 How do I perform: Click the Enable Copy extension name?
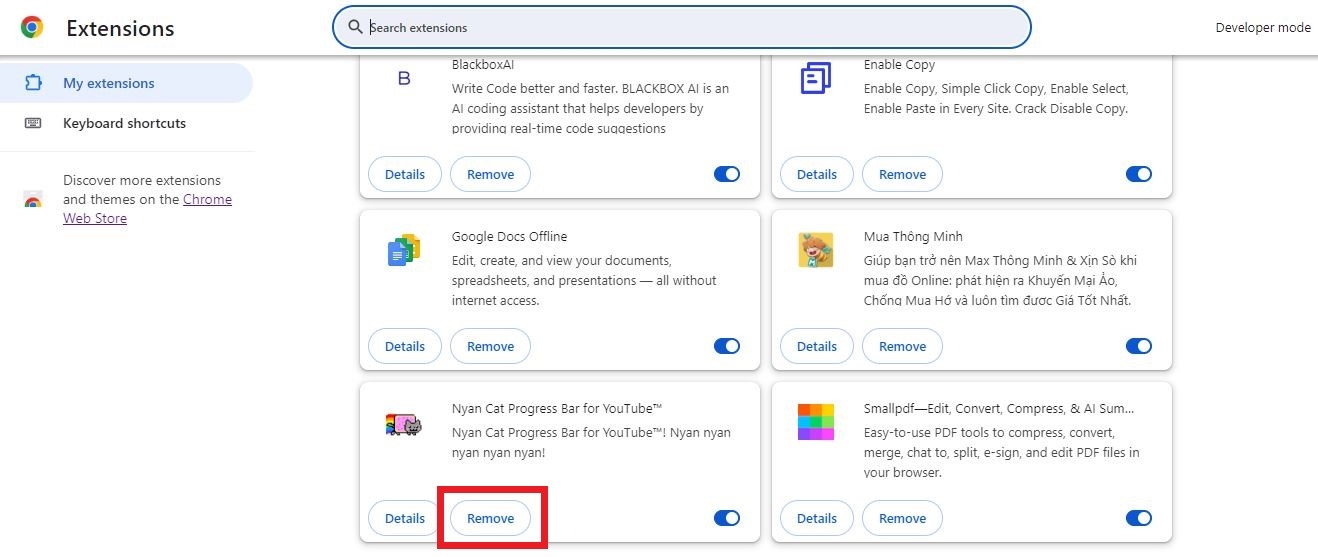click(x=899, y=64)
